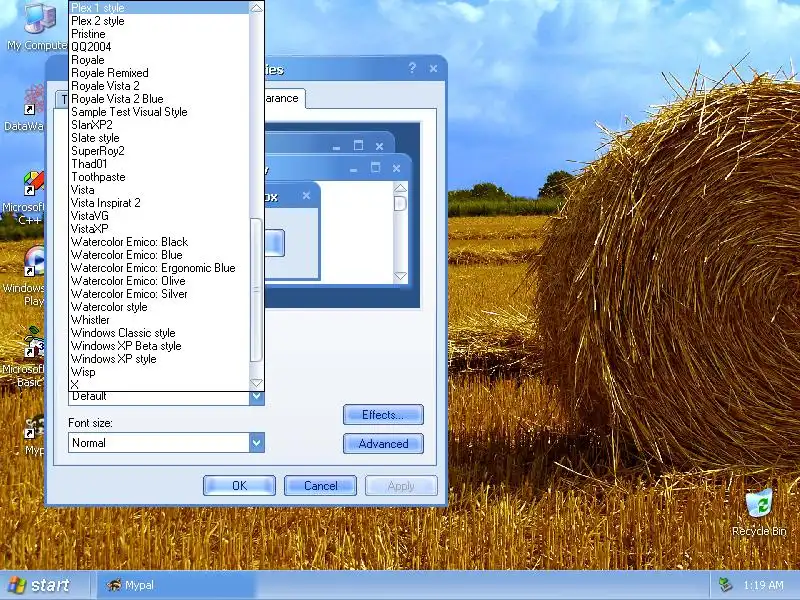Select the X entry at list bottom
The width and height of the screenshot is (800, 600).
click(159, 385)
